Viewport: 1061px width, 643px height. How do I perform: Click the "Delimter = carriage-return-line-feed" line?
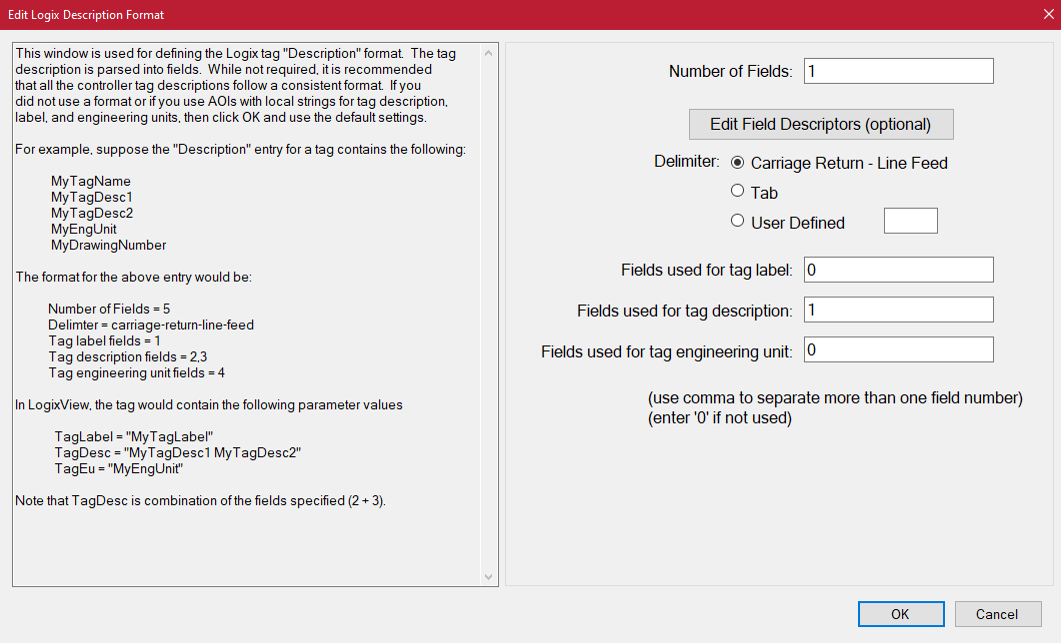click(x=151, y=325)
